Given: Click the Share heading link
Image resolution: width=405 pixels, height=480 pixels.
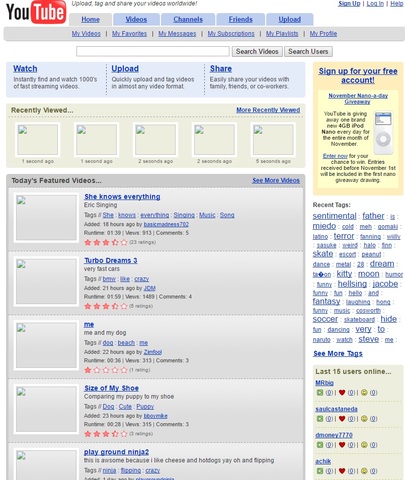Looking at the screenshot, I should (x=221, y=69).
